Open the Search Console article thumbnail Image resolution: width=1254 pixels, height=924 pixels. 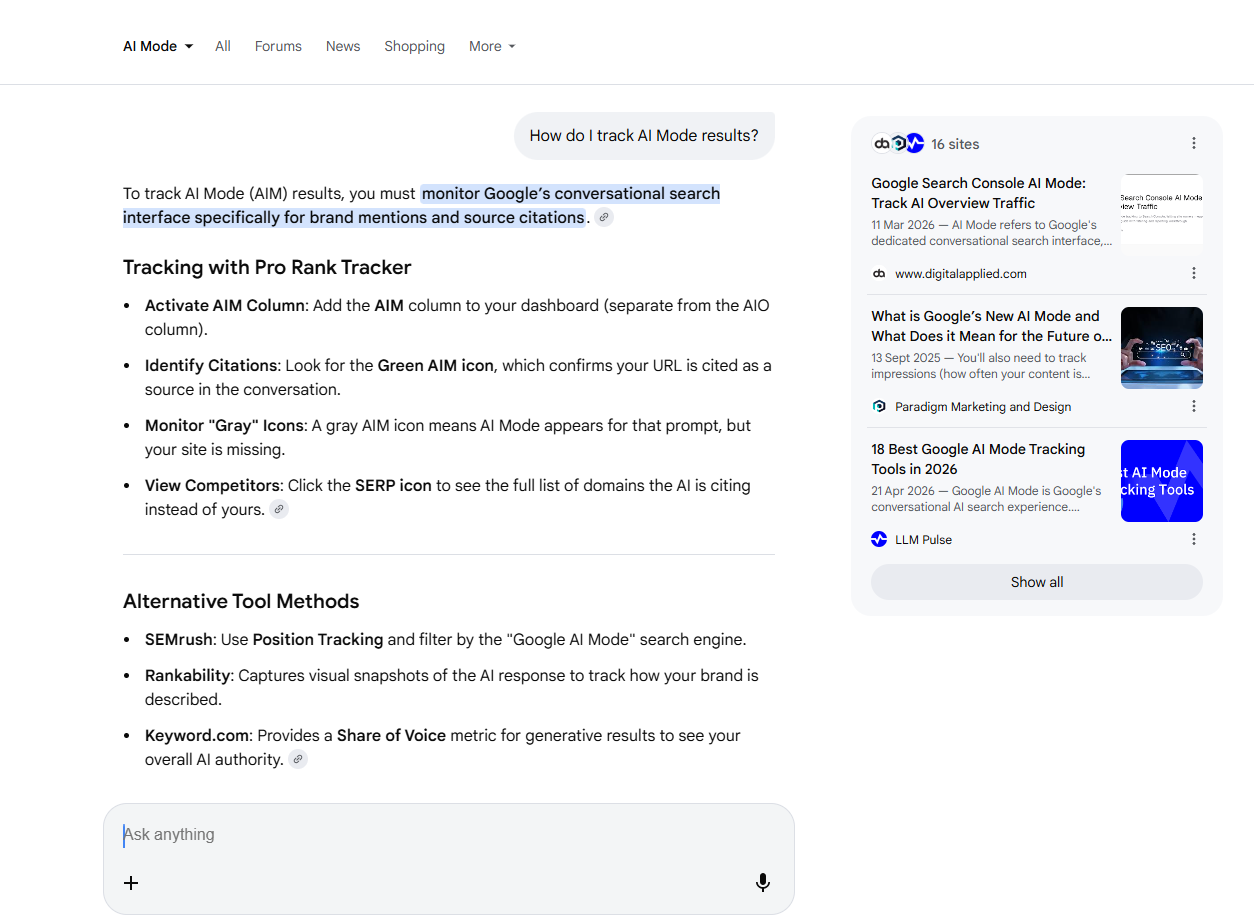click(x=1162, y=215)
